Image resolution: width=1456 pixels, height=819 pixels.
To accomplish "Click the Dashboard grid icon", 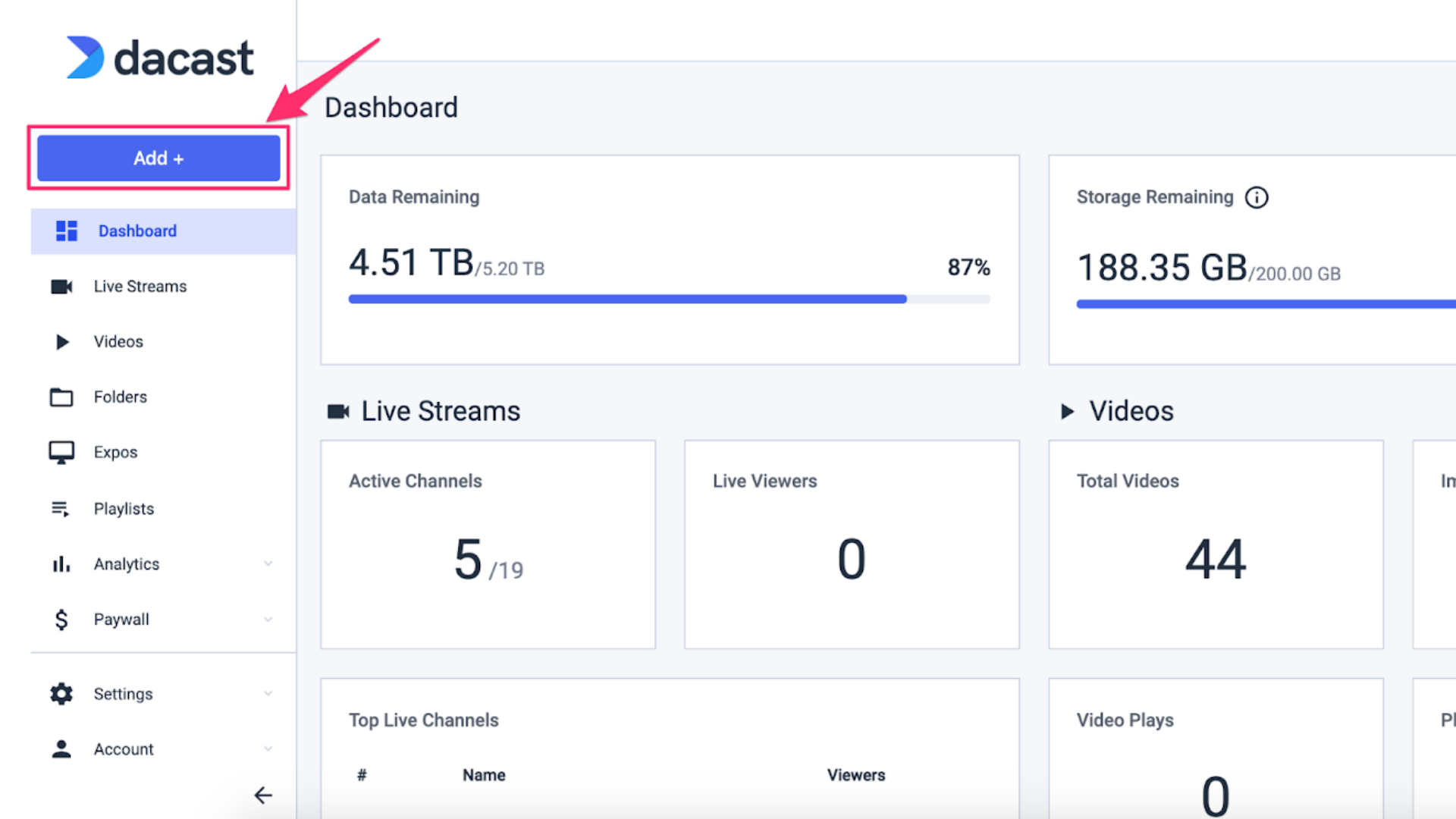I will tap(66, 230).
